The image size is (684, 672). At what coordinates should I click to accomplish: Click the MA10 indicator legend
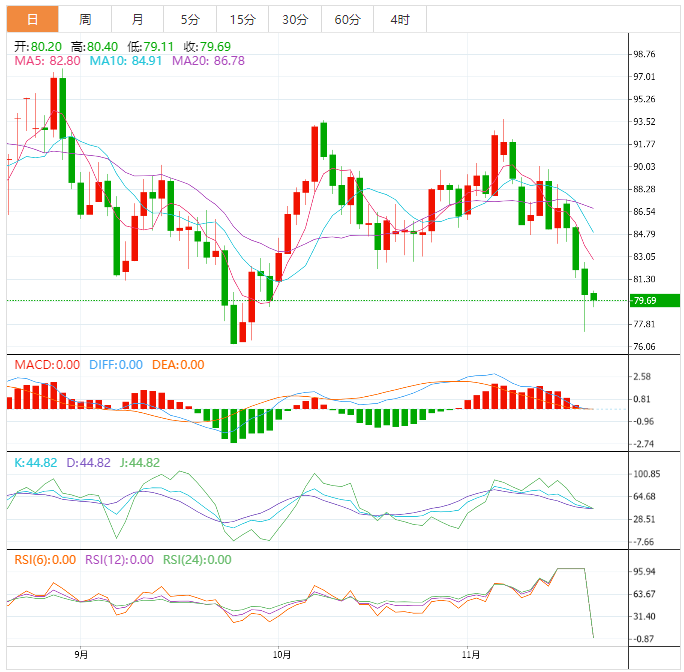[x=126, y=61]
